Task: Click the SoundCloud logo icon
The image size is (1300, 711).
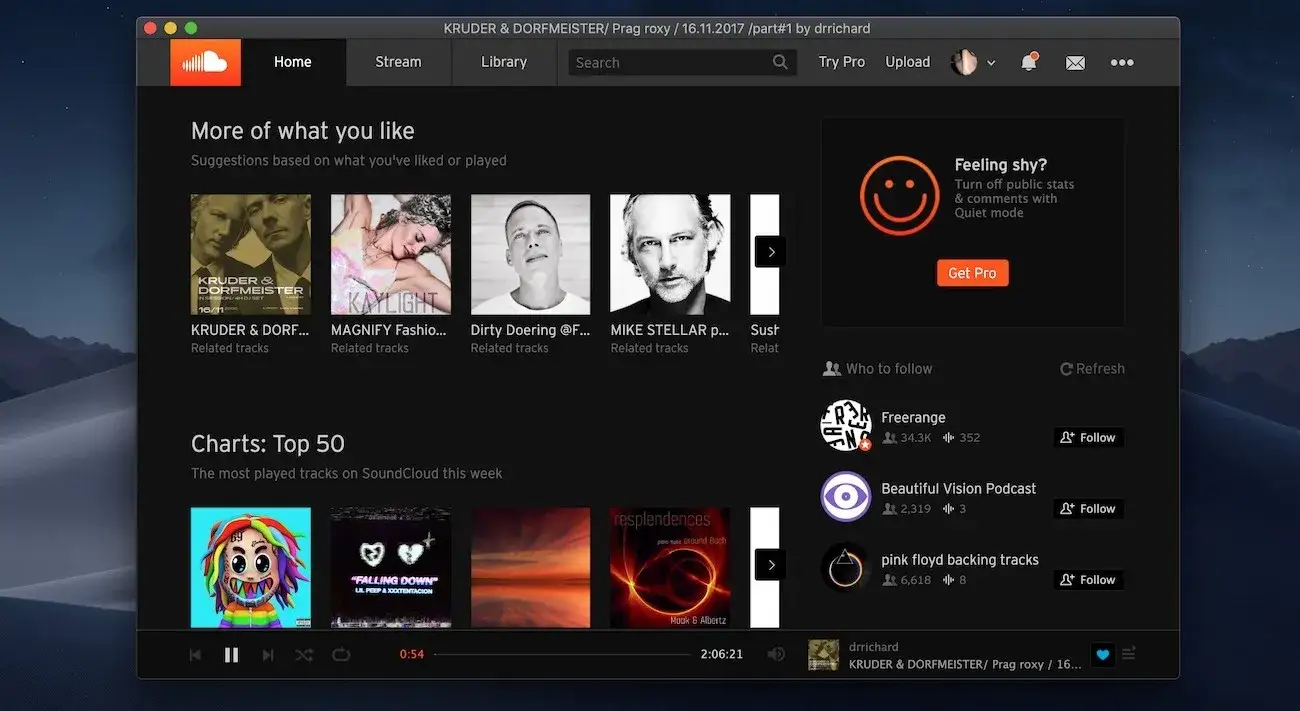Action: coord(205,62)
